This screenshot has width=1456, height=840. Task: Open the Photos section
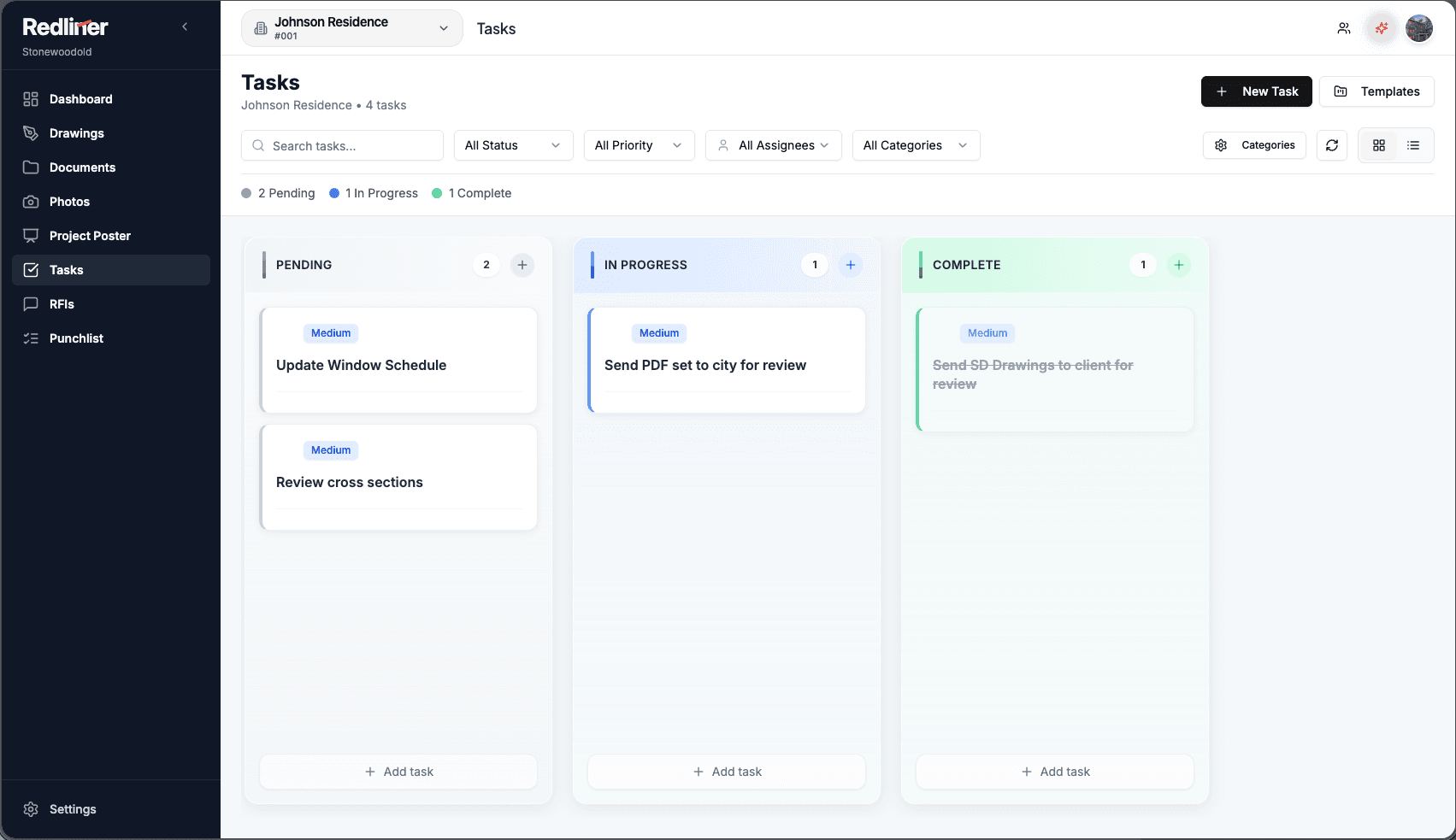click(111, 202)
